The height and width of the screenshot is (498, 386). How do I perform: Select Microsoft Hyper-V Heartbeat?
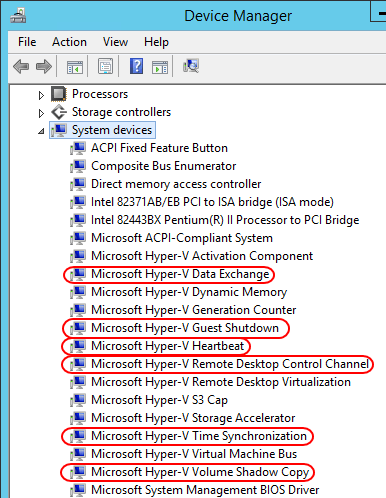[168, 346]
